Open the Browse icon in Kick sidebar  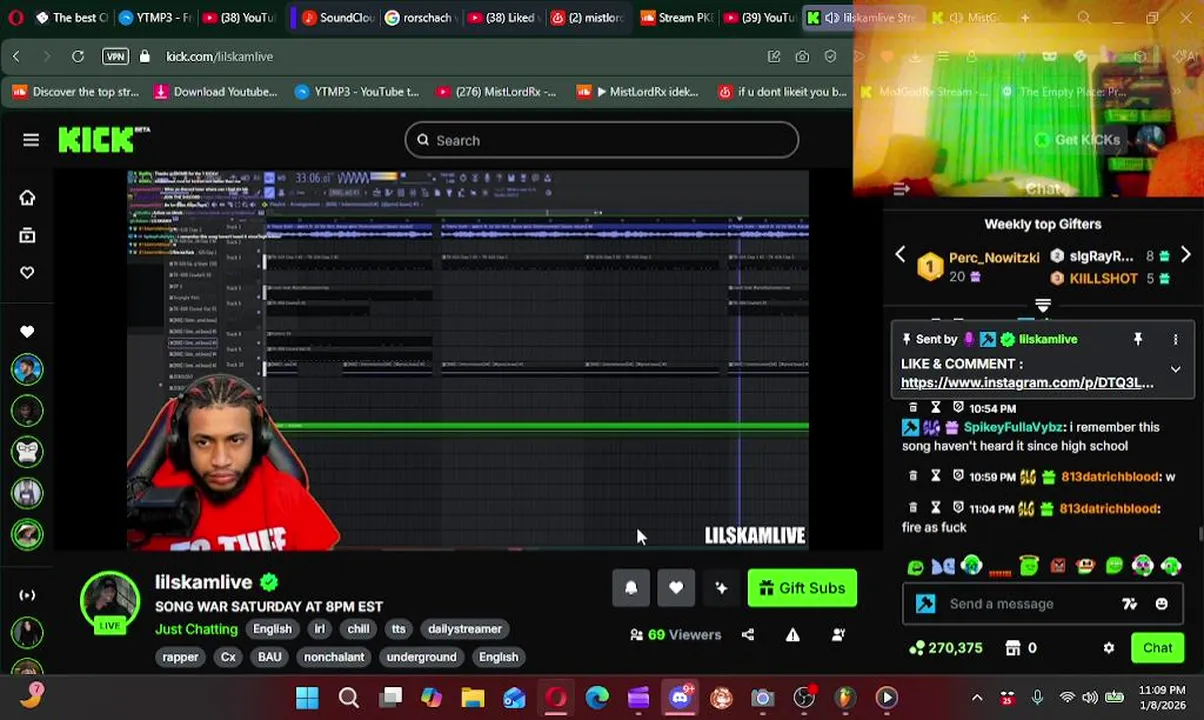click(x=27, y=235)
